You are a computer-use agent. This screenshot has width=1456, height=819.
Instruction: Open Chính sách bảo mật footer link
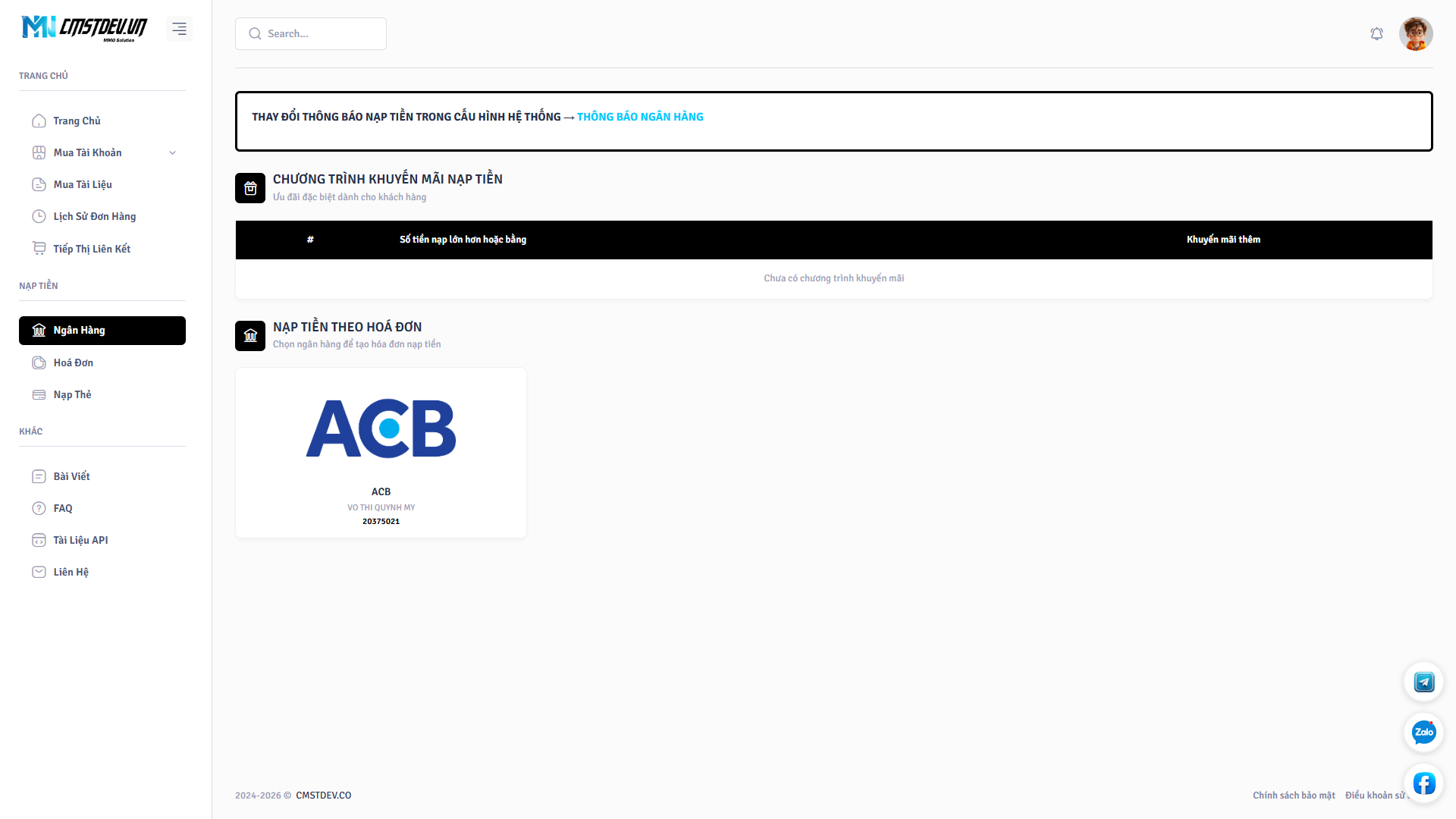coord(1294,795)
